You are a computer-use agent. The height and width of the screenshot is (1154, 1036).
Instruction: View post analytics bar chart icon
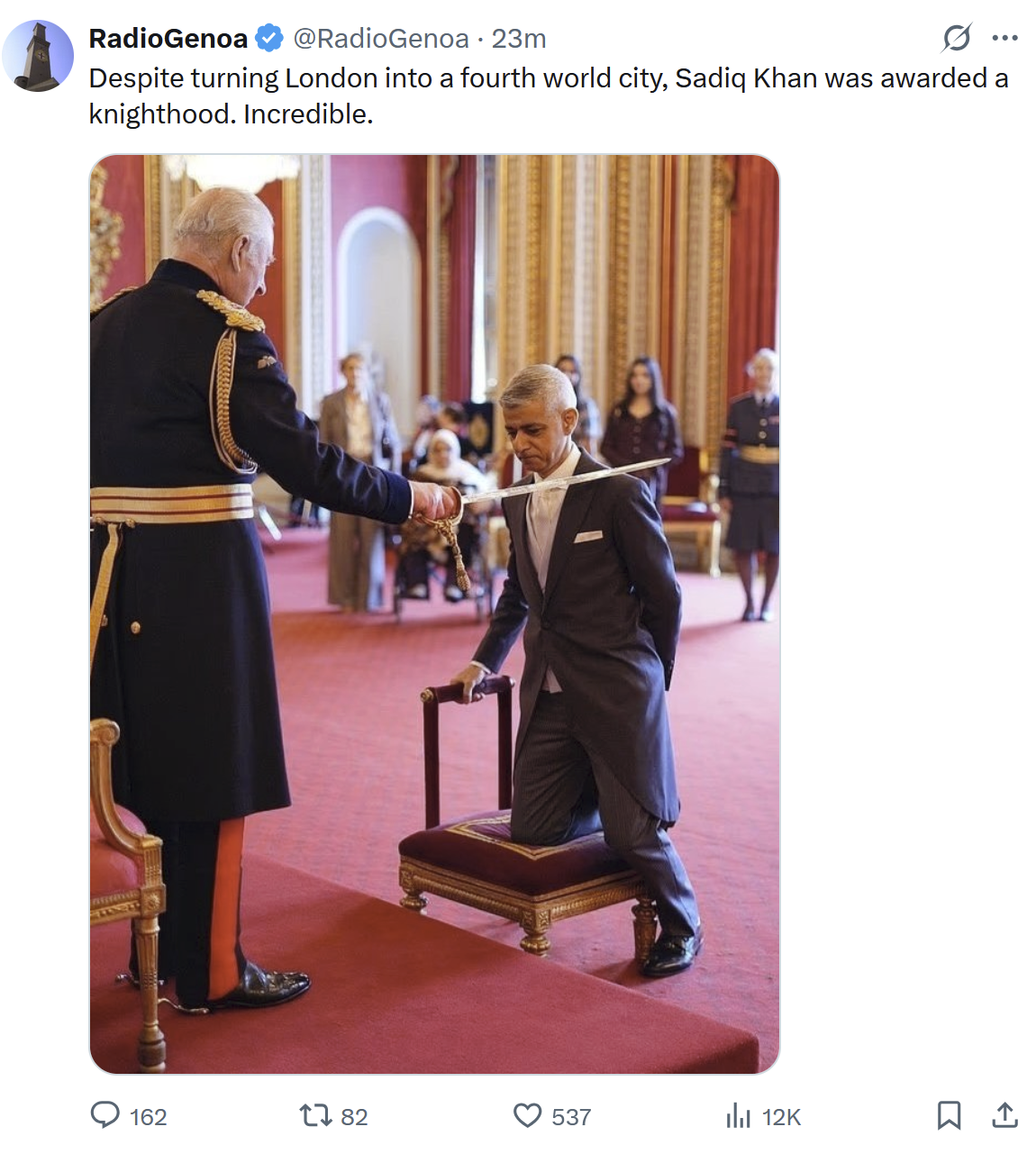[x=739, y=1116]
